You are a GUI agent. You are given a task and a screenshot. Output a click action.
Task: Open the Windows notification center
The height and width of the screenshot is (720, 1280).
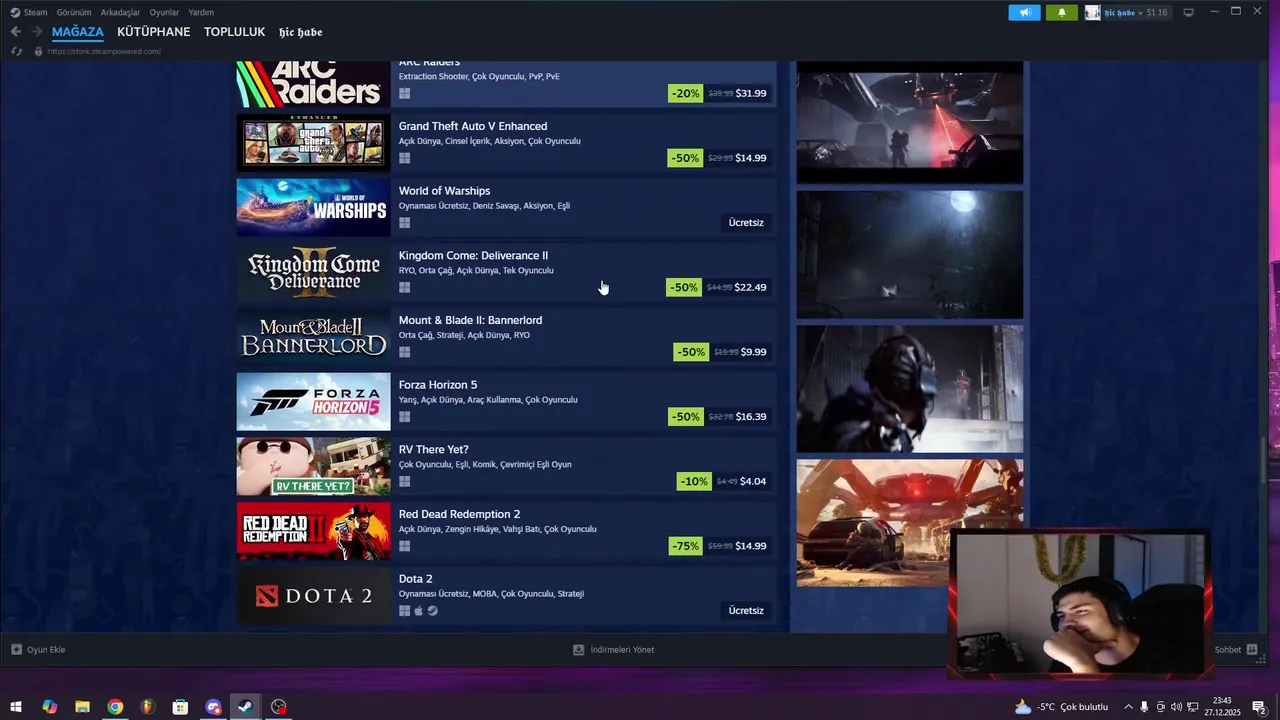click(1259, 707)
